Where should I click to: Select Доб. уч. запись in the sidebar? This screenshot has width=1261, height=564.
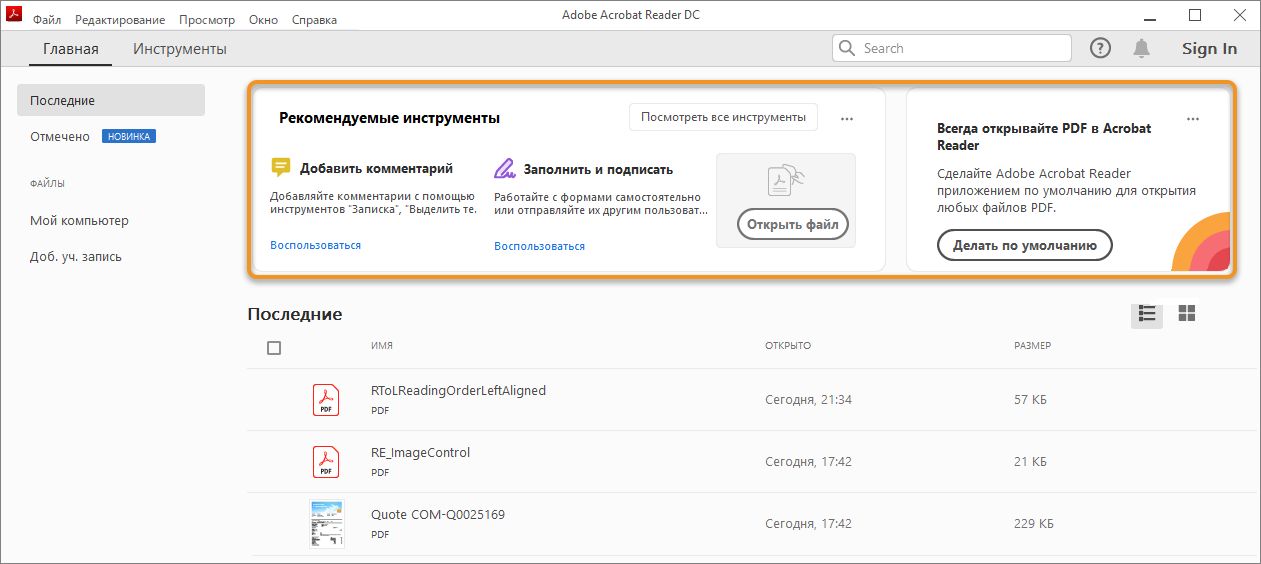[76, 256]
